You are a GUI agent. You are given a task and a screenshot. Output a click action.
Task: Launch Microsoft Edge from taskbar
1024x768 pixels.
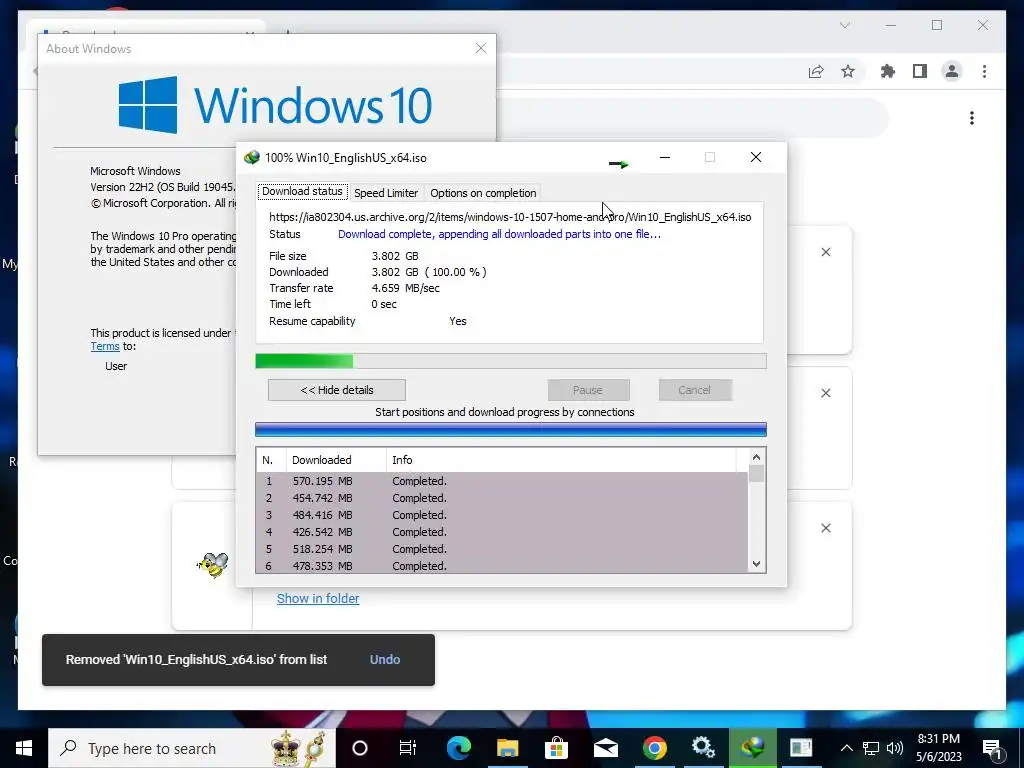coord(458,748)
